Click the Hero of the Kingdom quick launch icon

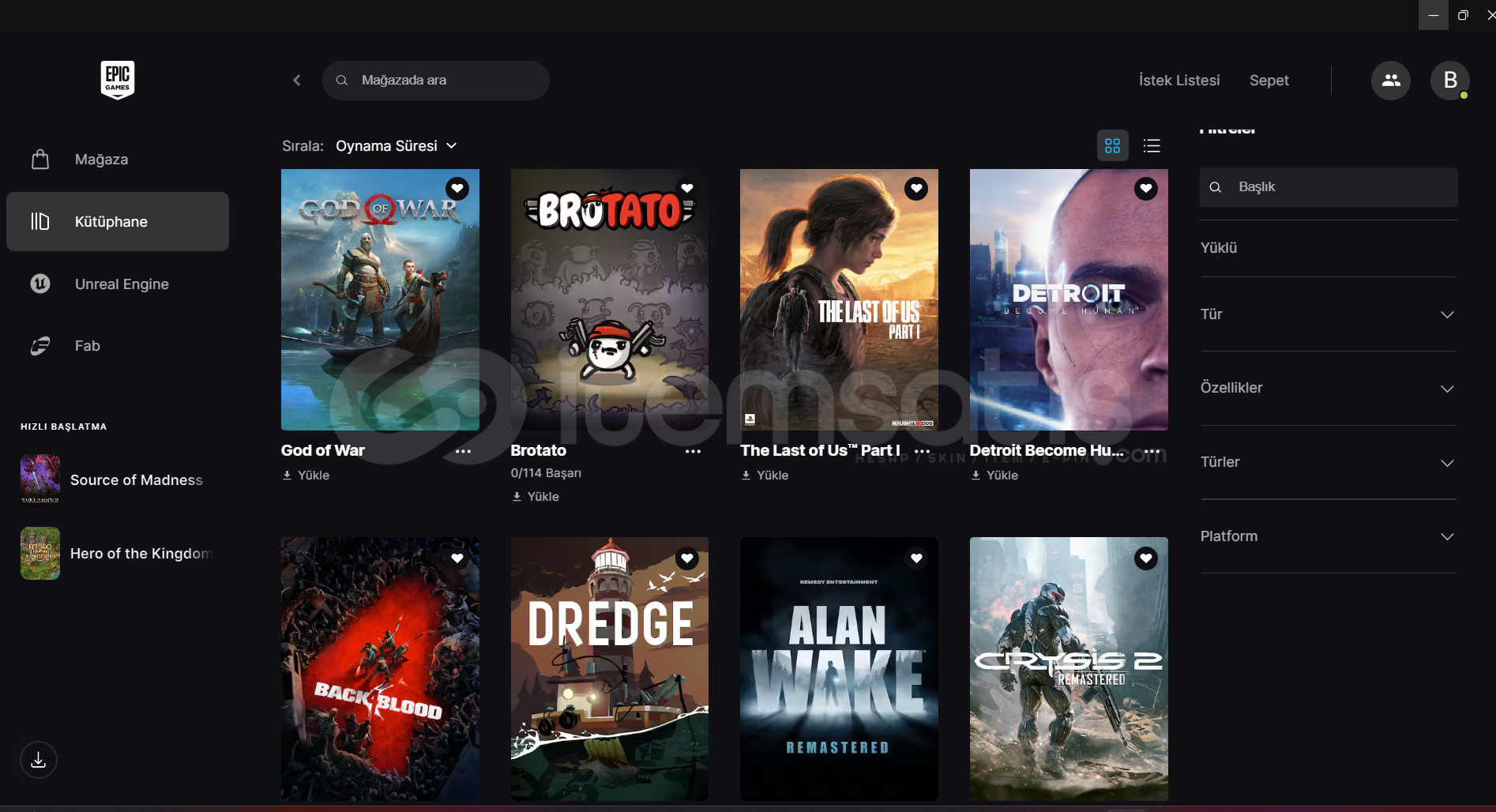pyautogui.click(x=40, y=553)
